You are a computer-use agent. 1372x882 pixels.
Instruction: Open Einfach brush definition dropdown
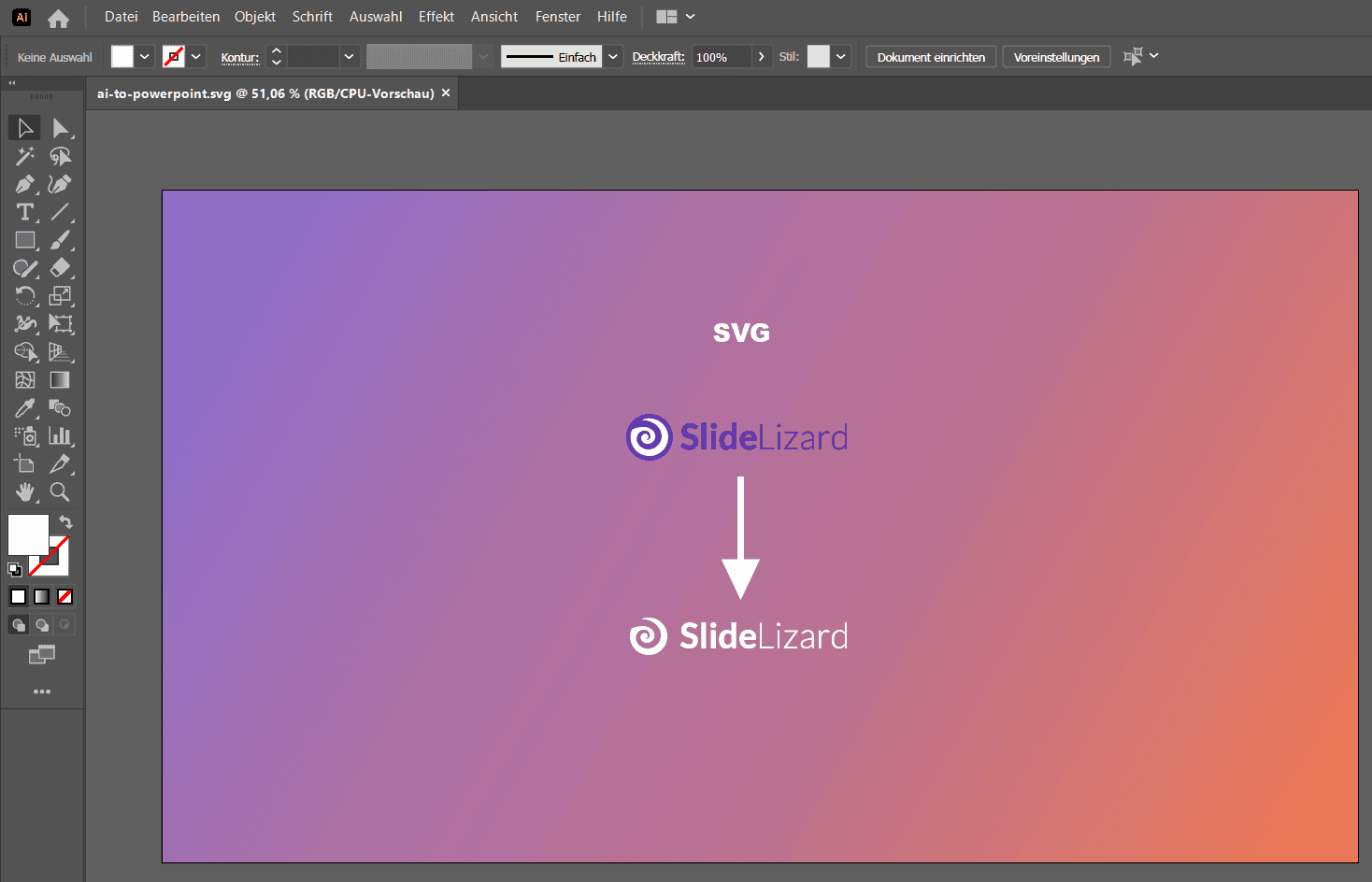pyautogui.click(x=613, y=56)
